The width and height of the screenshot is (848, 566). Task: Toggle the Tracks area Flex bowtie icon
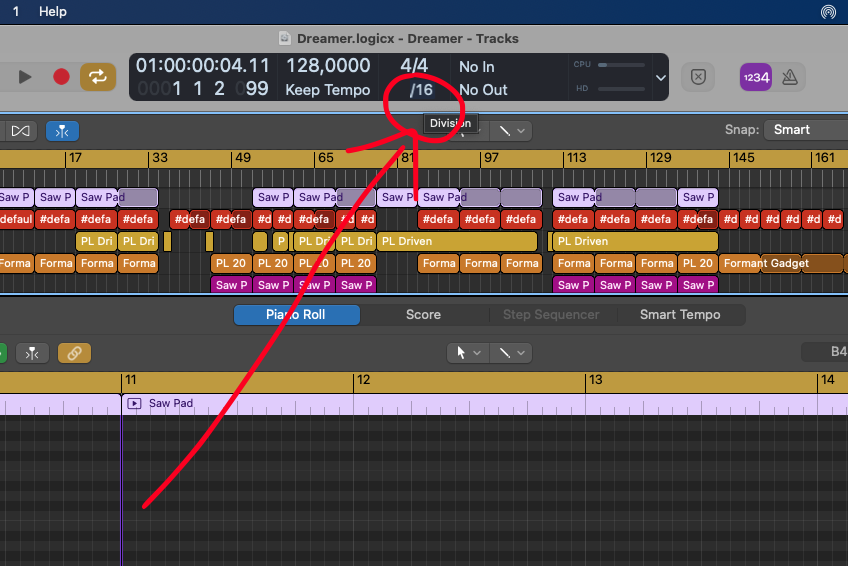[21, 131]
